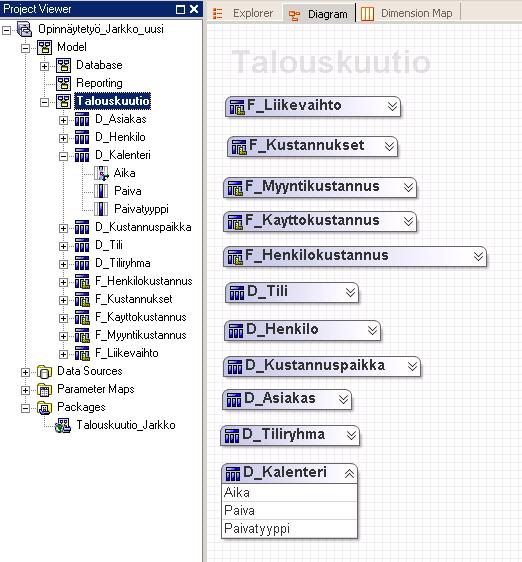522x562 pixels.
Task: Select the Parameter Maps folder icon
Action: pos(45,390)
